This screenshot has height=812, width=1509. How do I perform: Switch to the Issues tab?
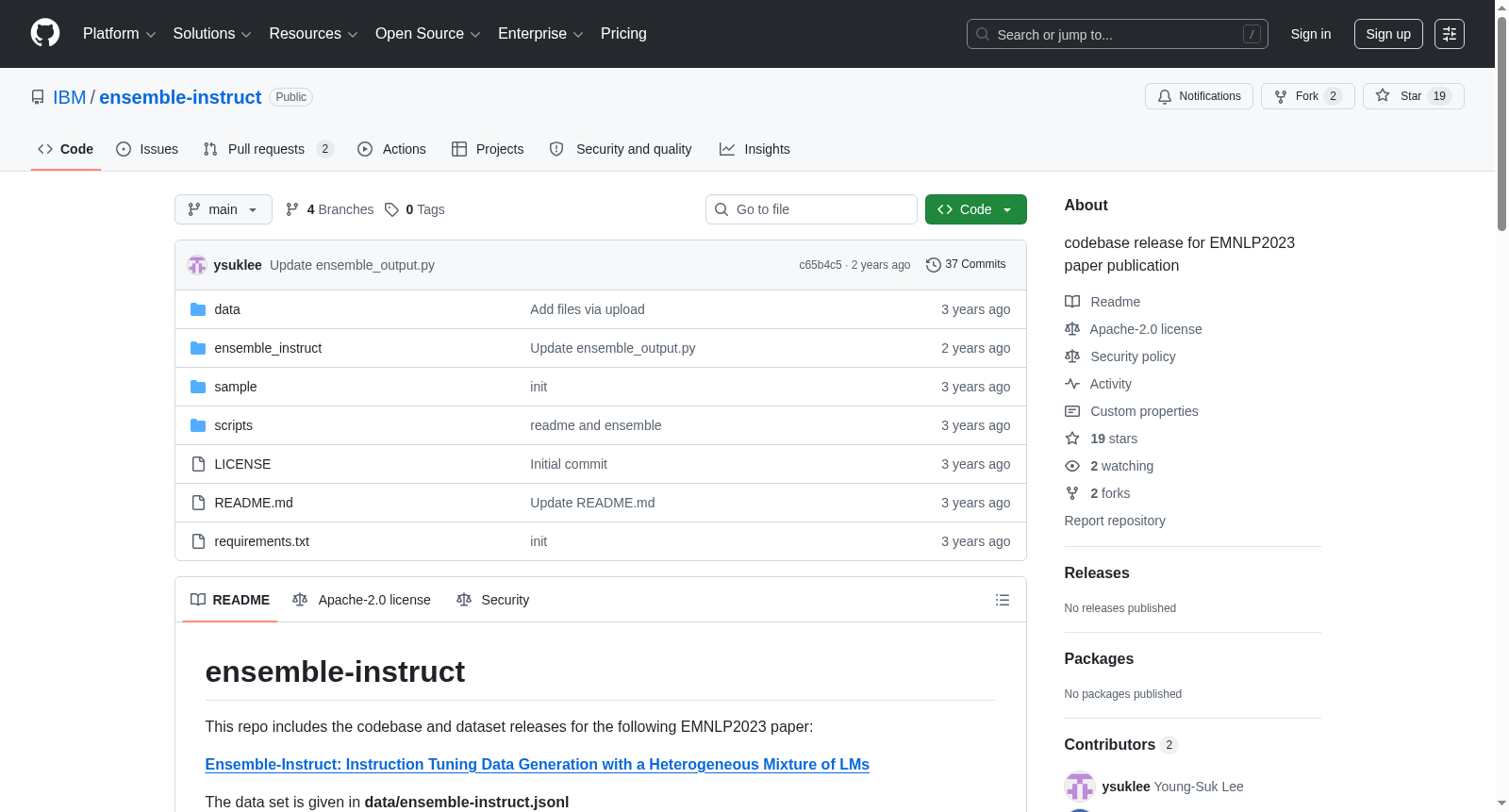coord(147,149)
